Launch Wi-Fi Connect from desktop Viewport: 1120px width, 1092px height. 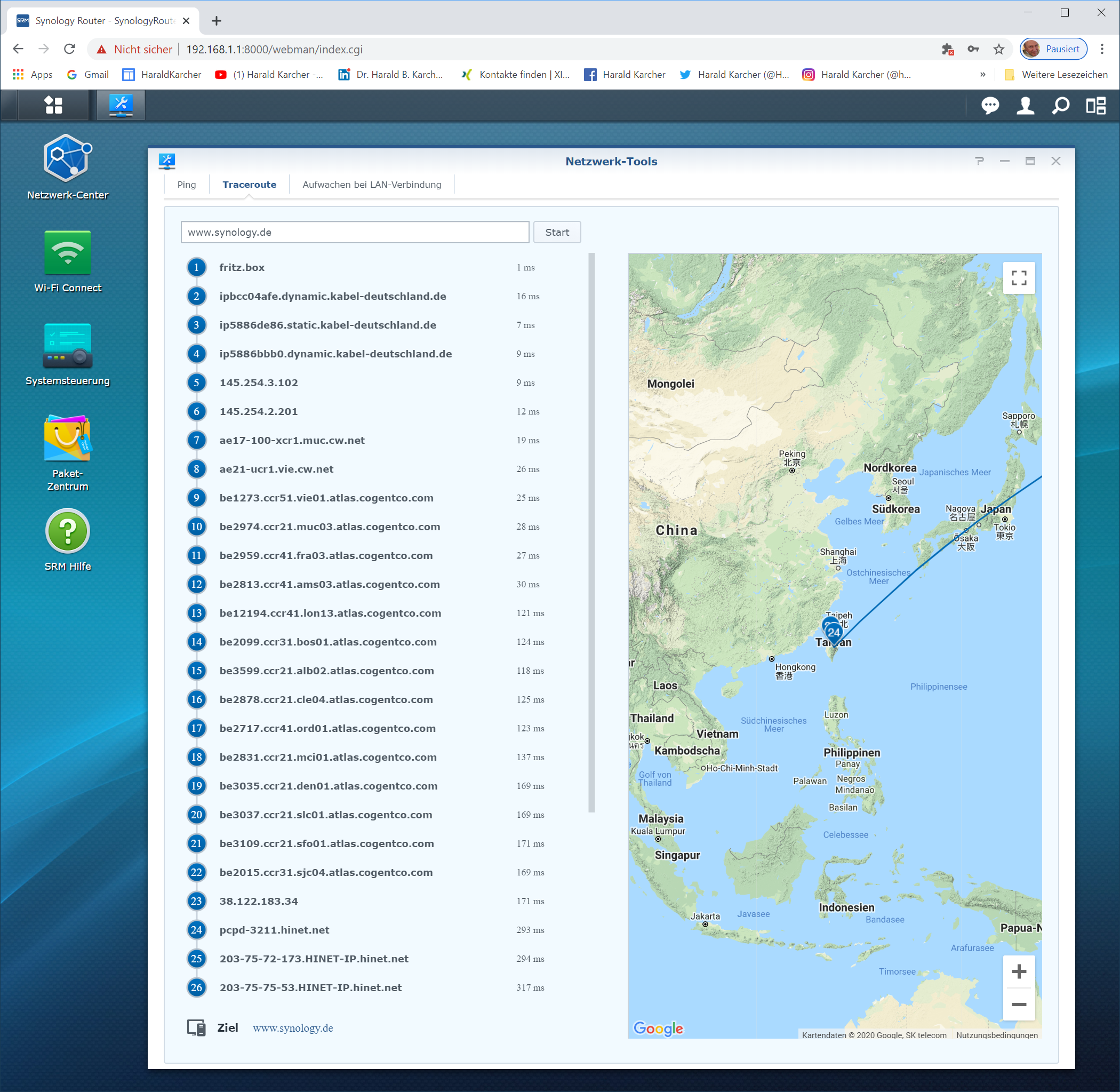(68, 253)
